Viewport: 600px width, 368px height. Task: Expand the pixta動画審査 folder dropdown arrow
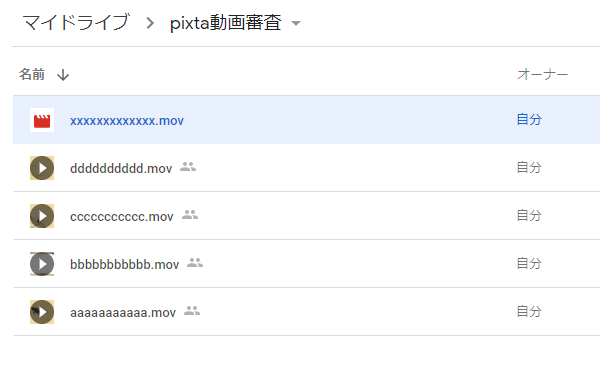pos(296,23)
